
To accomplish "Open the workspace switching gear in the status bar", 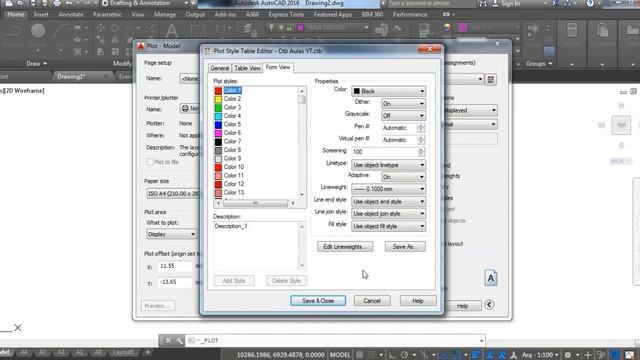I will pyautogui.click(x=567, y=355).
